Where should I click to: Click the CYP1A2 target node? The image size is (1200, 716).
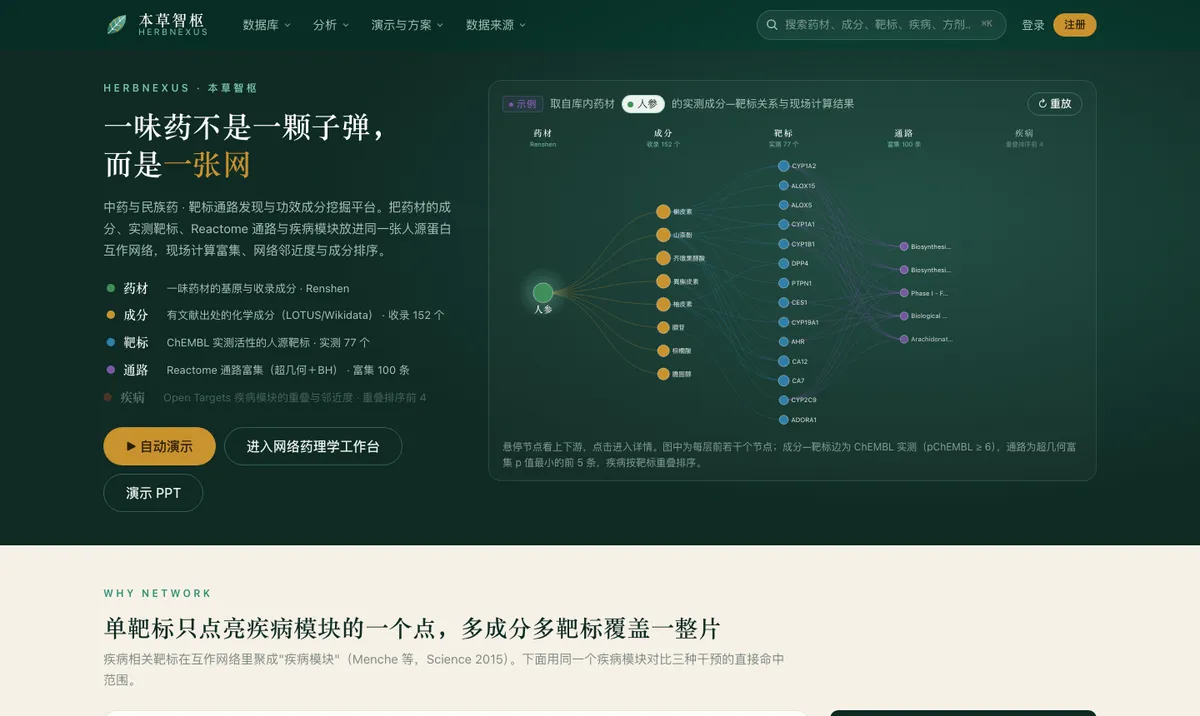(784, 166)
